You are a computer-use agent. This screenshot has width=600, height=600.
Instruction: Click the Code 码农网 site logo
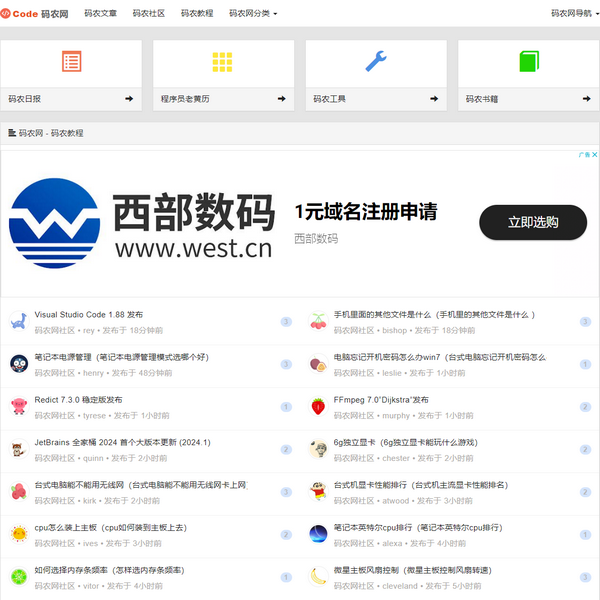pyautogui.click(x=35, y=13)
